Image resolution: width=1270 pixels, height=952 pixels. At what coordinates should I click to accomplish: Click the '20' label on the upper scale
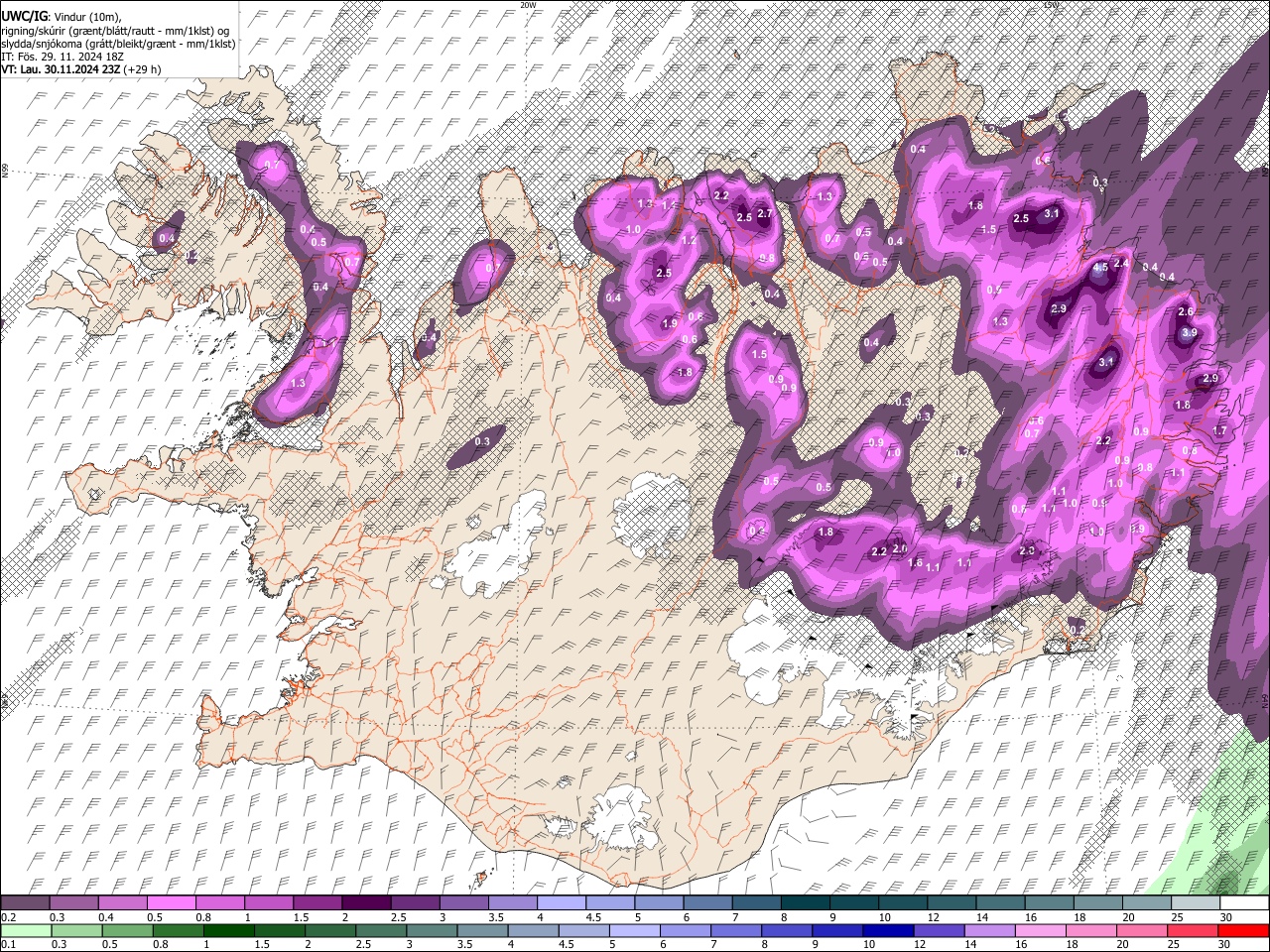tap(1128, 917)
